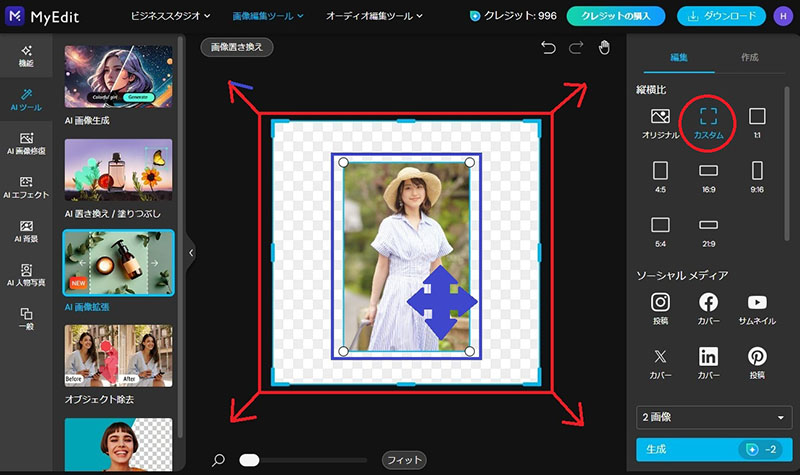Click the 生成 generate button

tap(714, 449)
